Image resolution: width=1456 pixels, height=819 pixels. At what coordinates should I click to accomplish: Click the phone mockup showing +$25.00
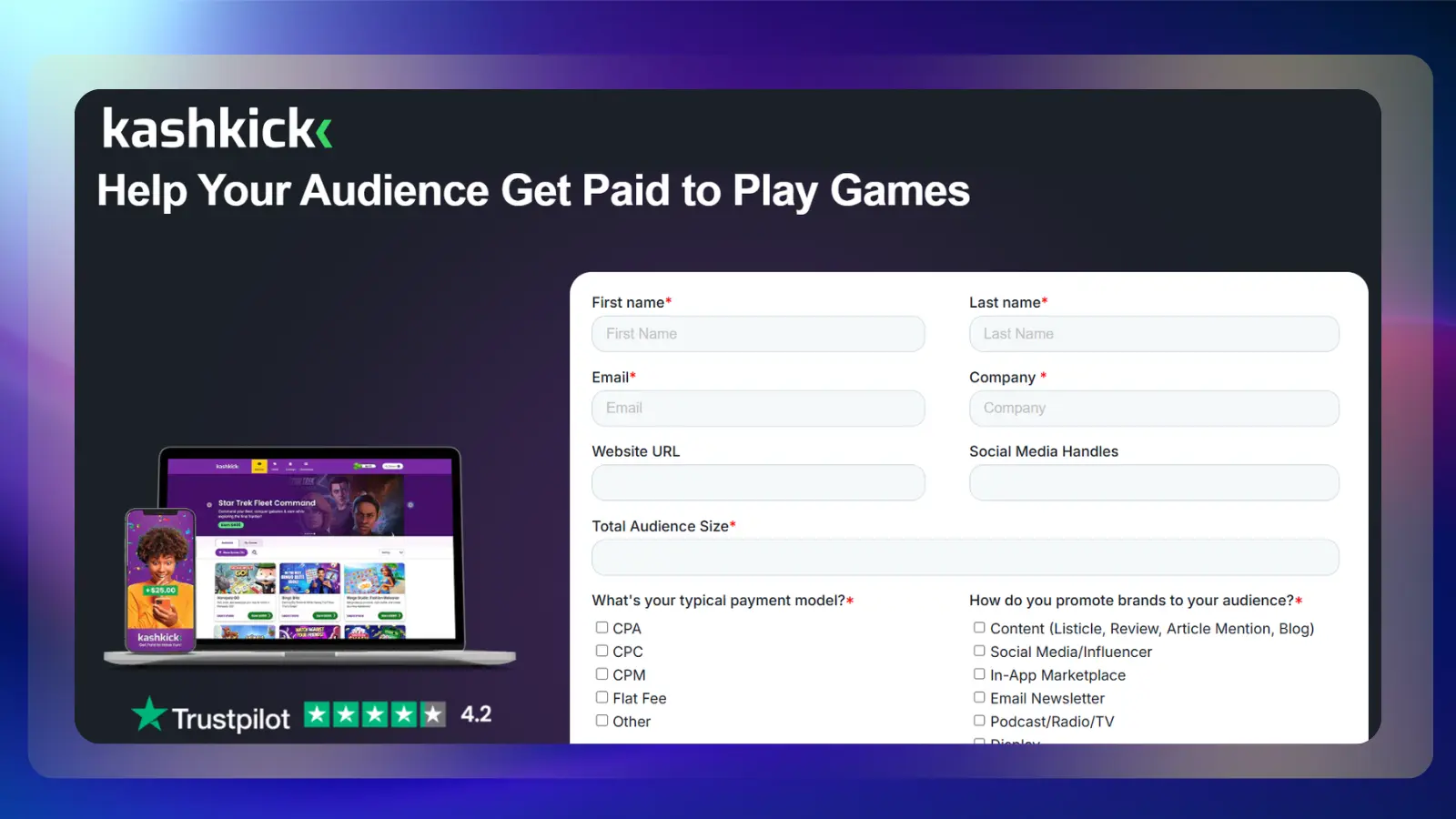(160, 580)
